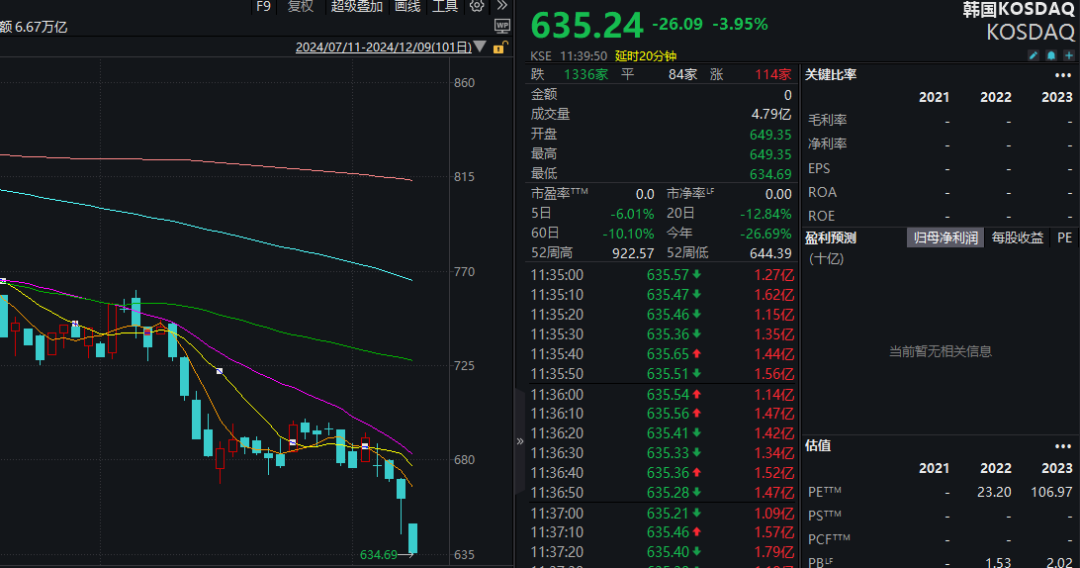Select the 11:35:00 tick row

click(661, 275)
